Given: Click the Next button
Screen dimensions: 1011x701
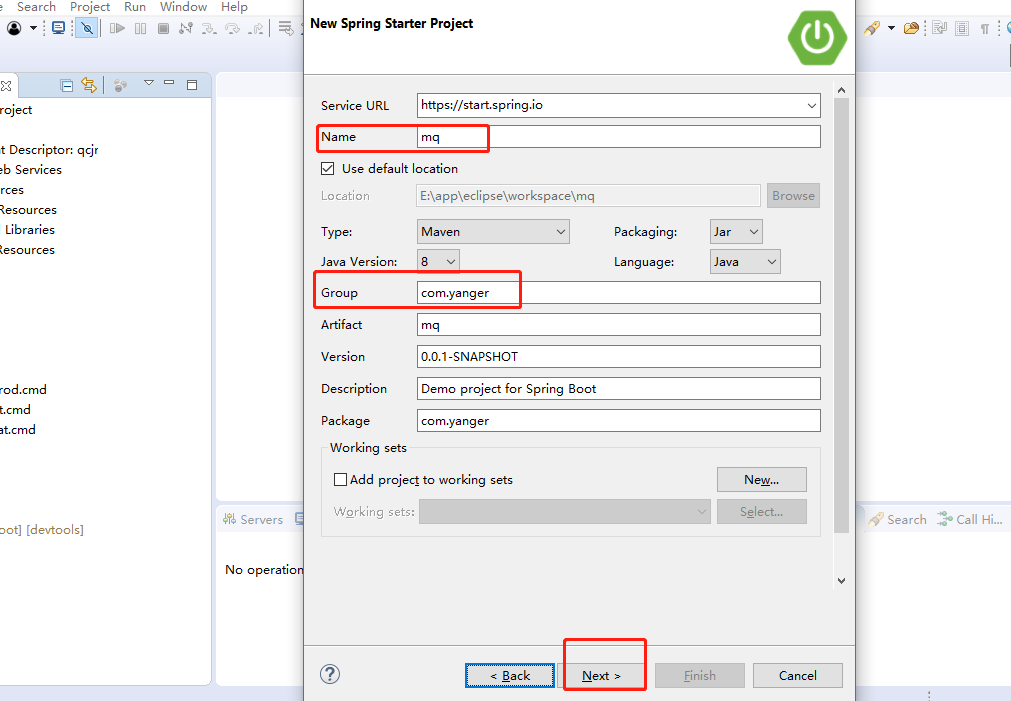Looking at the screenshot, I should [x=604, y=675].
